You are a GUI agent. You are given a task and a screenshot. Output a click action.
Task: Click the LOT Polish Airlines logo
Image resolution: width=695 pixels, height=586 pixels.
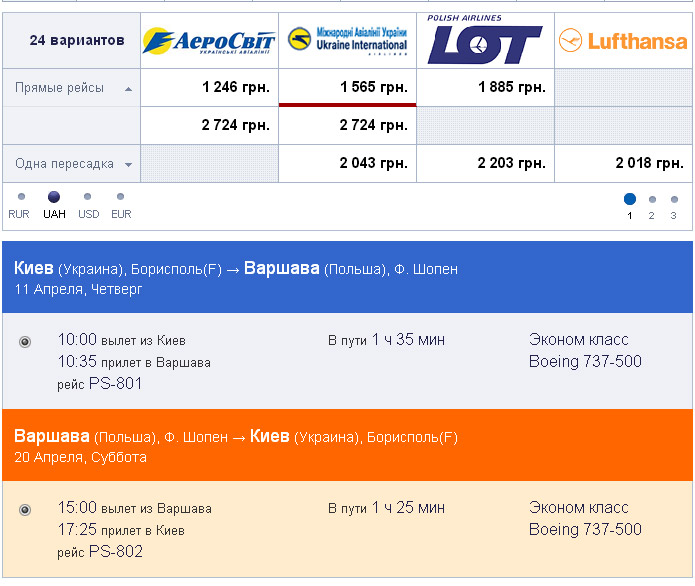pos(485,41)
